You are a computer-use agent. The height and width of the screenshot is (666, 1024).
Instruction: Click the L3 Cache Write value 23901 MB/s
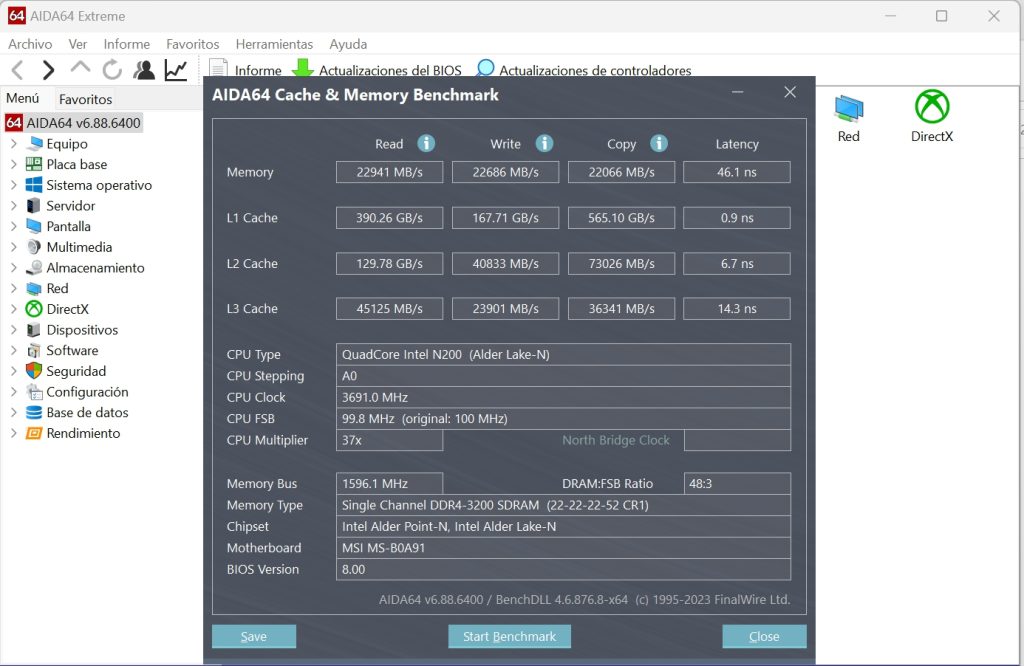coord(505,309)
